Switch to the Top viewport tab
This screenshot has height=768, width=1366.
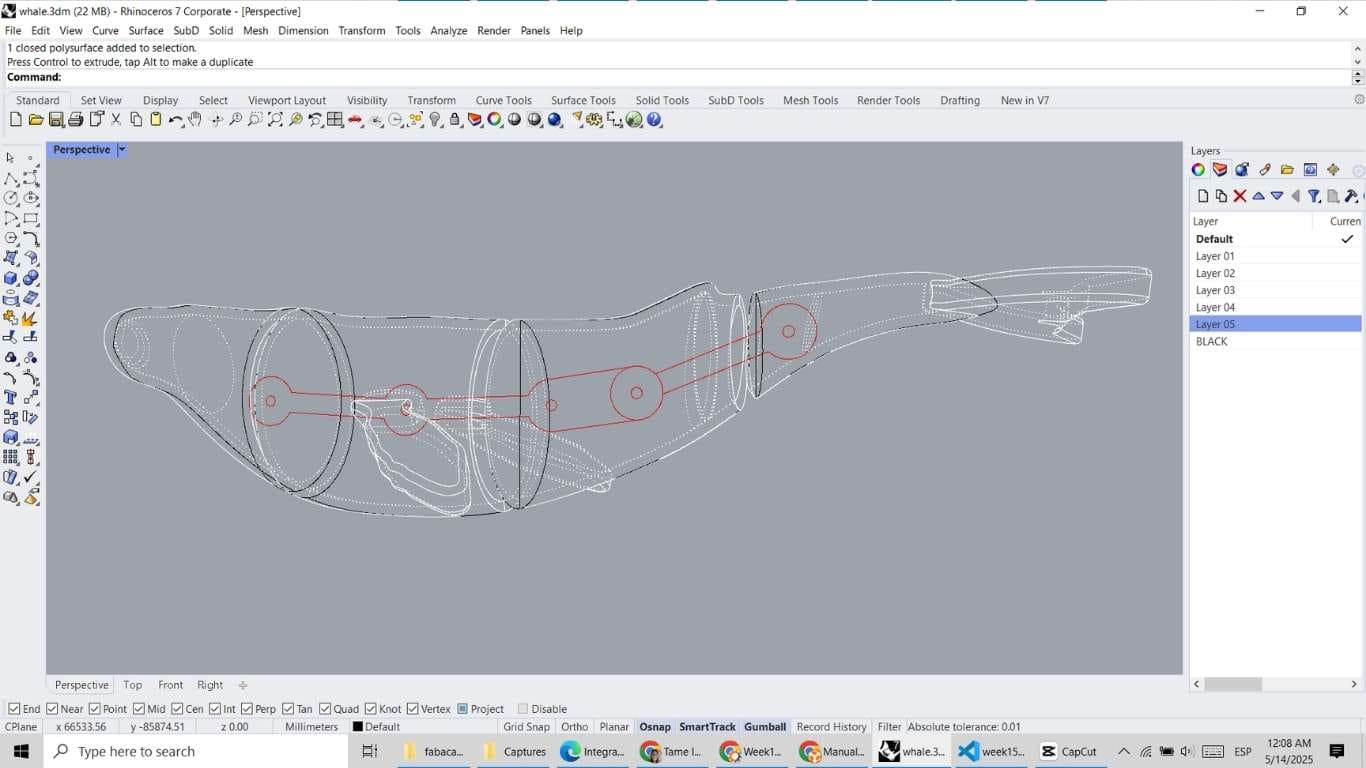(x=133, y=685)
